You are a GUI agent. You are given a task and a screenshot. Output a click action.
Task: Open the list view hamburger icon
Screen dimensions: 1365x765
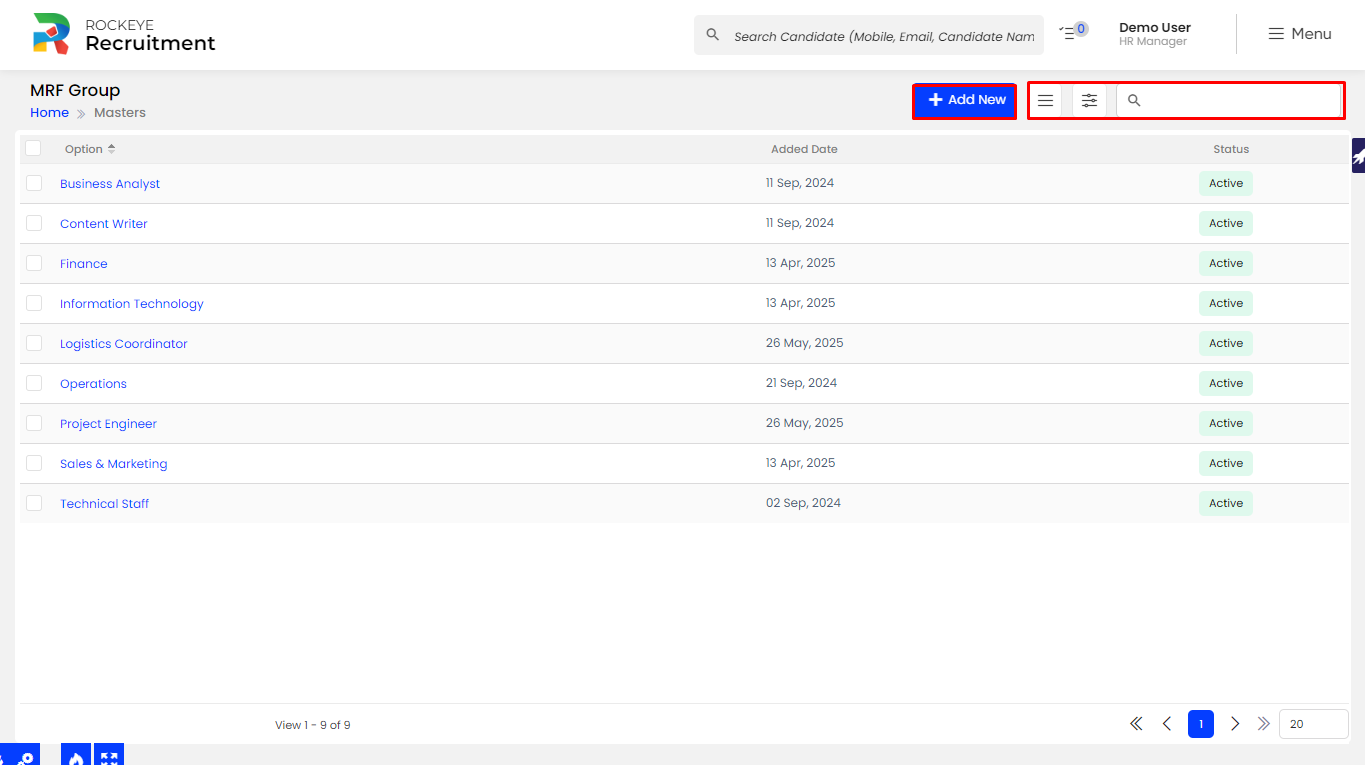click(x=1045, y=100)
